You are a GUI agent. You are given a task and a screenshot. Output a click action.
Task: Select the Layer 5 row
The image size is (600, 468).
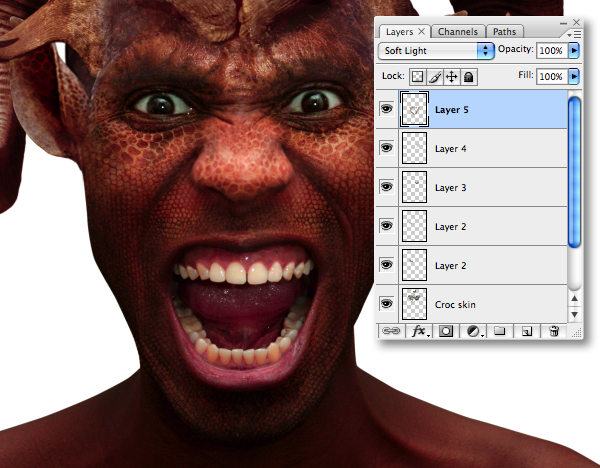tap(471, 109)
